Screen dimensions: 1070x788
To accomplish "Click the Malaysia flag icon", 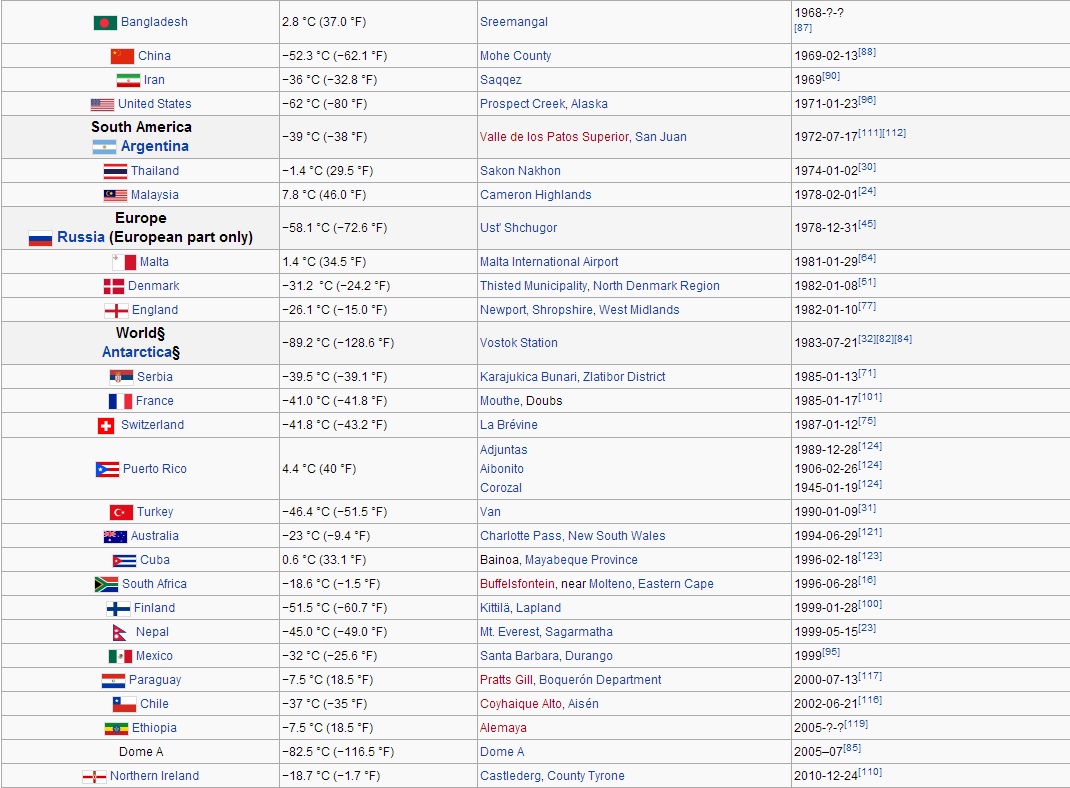I will point(115,195).
